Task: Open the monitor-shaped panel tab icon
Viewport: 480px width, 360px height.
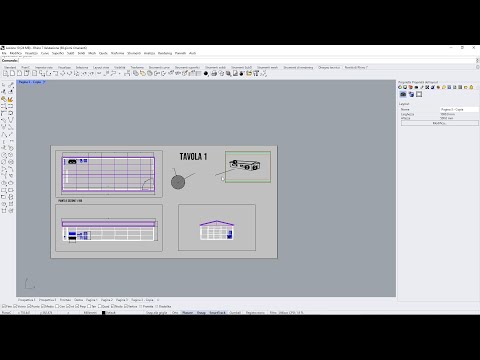Action: 405,87
